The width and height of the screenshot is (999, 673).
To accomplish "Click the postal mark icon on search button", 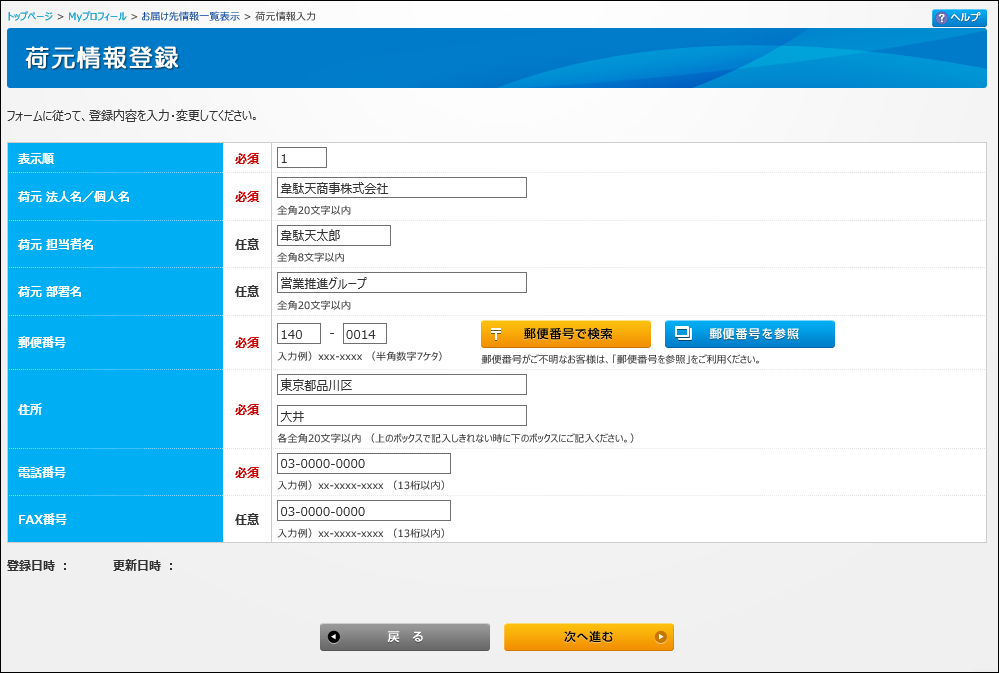I will (x=496, y=334).
